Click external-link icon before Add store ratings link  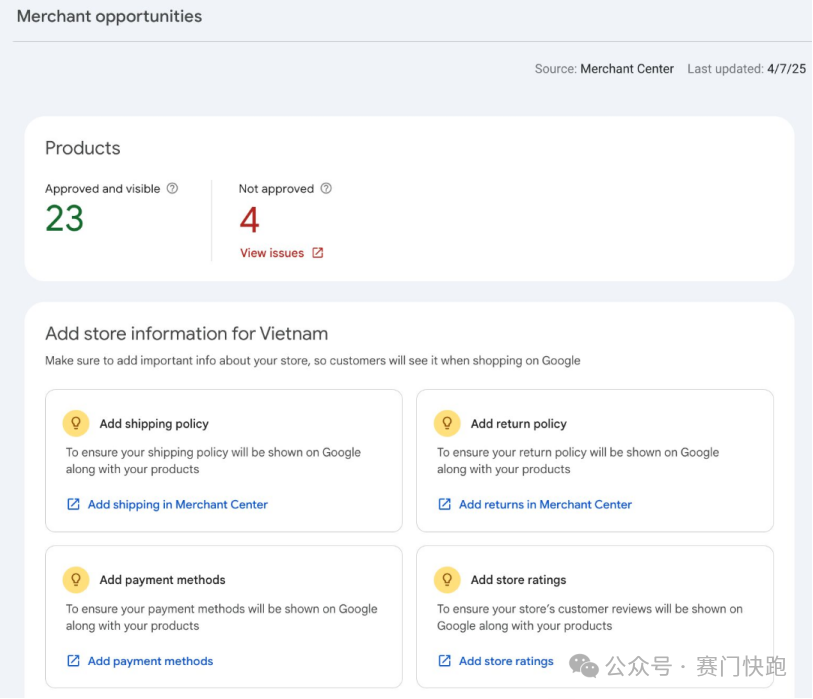point(444,660)
